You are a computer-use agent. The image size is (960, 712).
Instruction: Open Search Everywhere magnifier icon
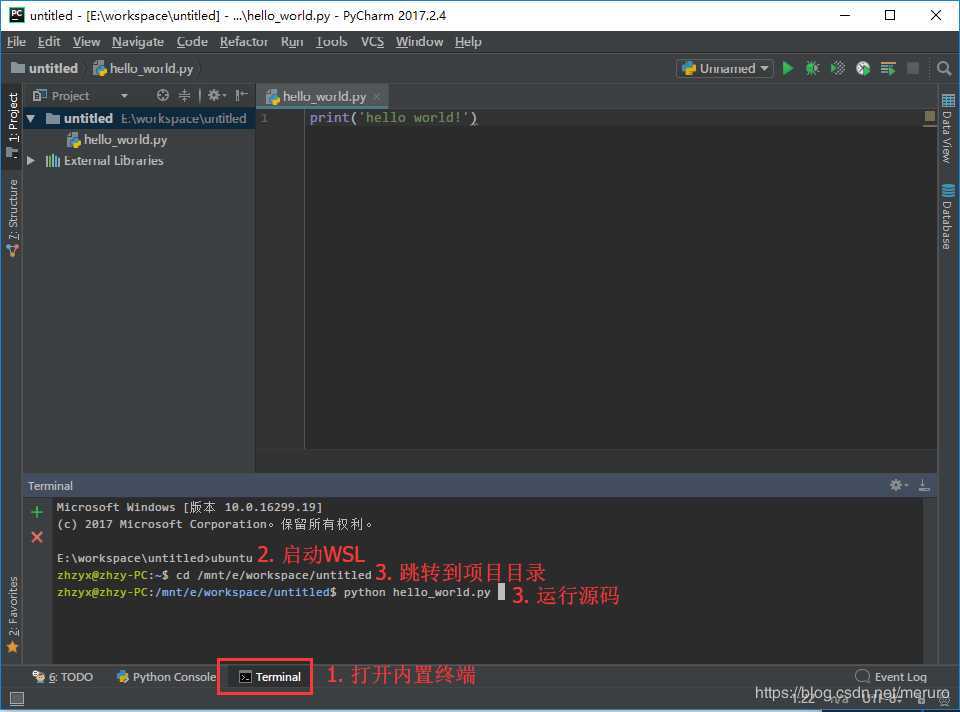[x=944, y=68]
